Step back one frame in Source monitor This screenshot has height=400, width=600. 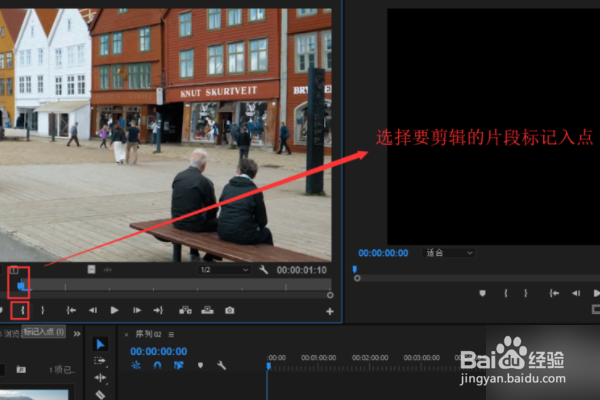pyautogui.click(x=93, y=310)
